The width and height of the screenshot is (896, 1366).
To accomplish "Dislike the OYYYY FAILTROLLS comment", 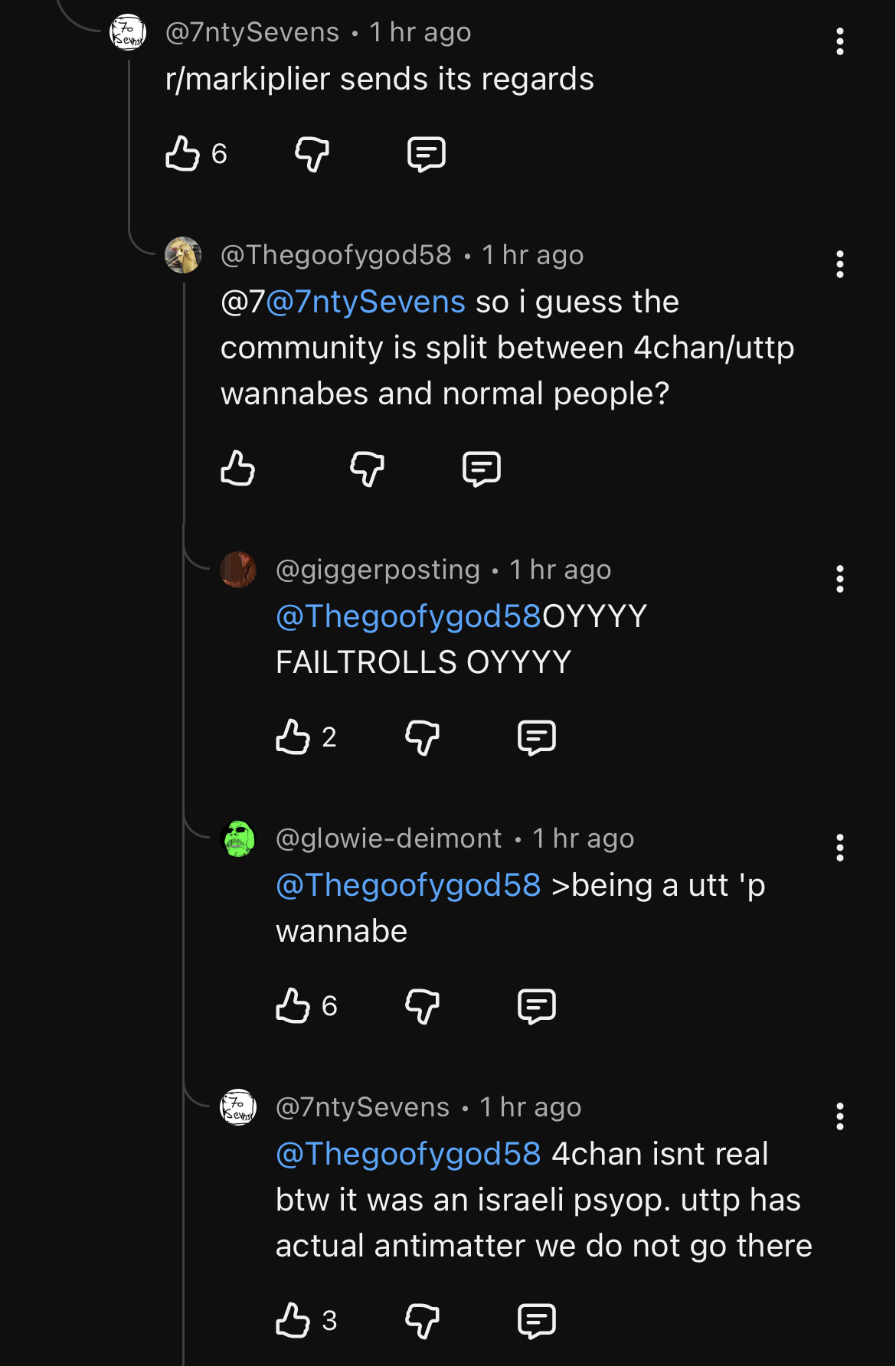I will pyautogui.click(x=423, y=737).
